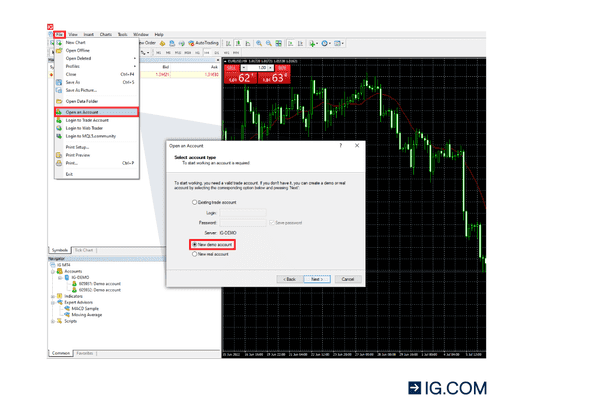
Task: Expand the Indicators tree node
Action: click(53, 296)
